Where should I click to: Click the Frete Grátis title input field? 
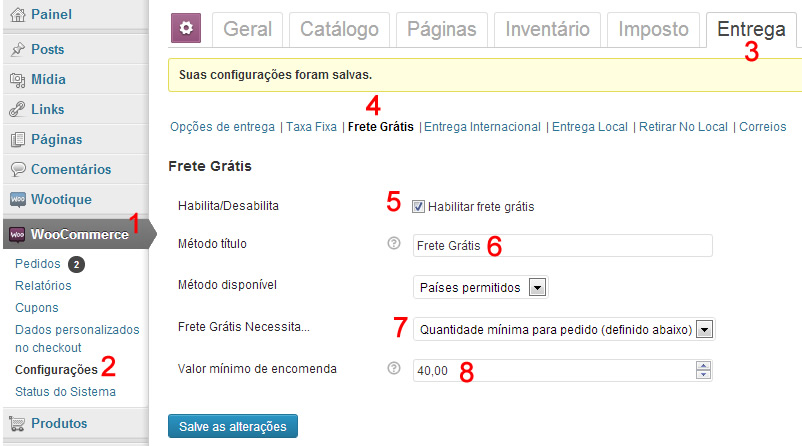click(563, 246)
